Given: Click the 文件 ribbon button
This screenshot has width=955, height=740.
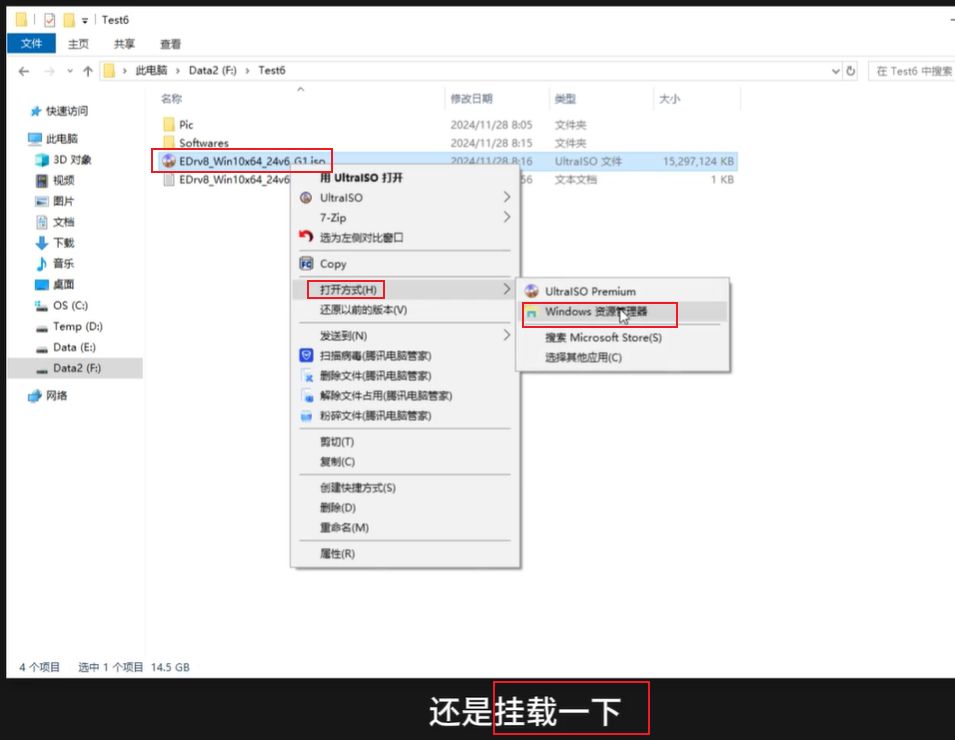Looking at the screenshot, I should pyautogui.click(x=31, y=44).
